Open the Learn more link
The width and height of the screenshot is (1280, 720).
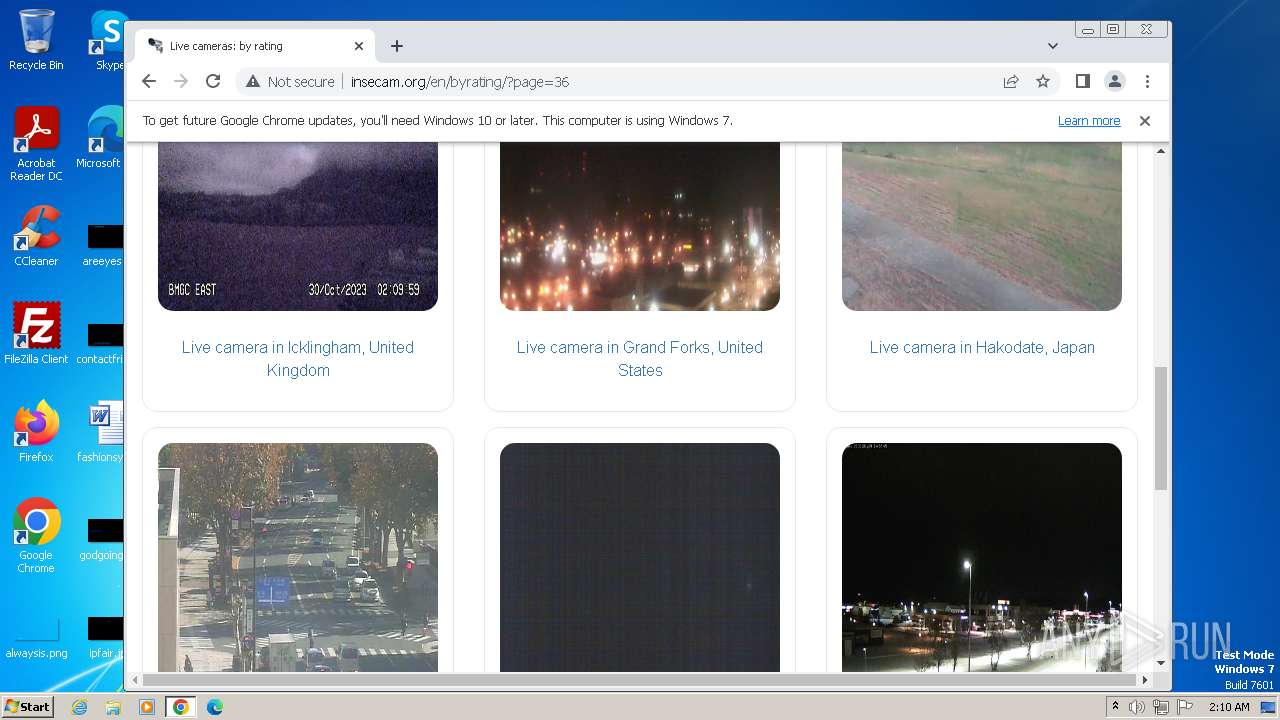1089,121
